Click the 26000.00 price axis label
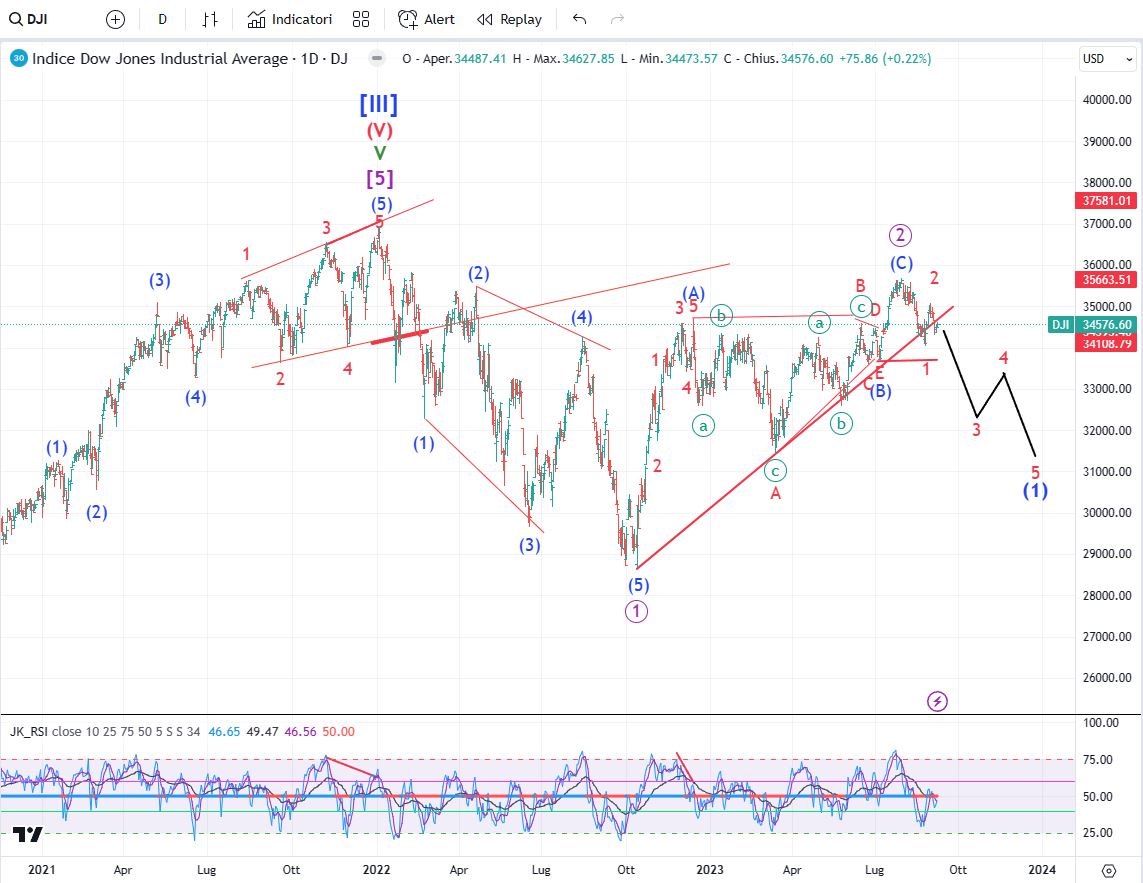The image size is (1143, 883). click(x=1107, y=677)
